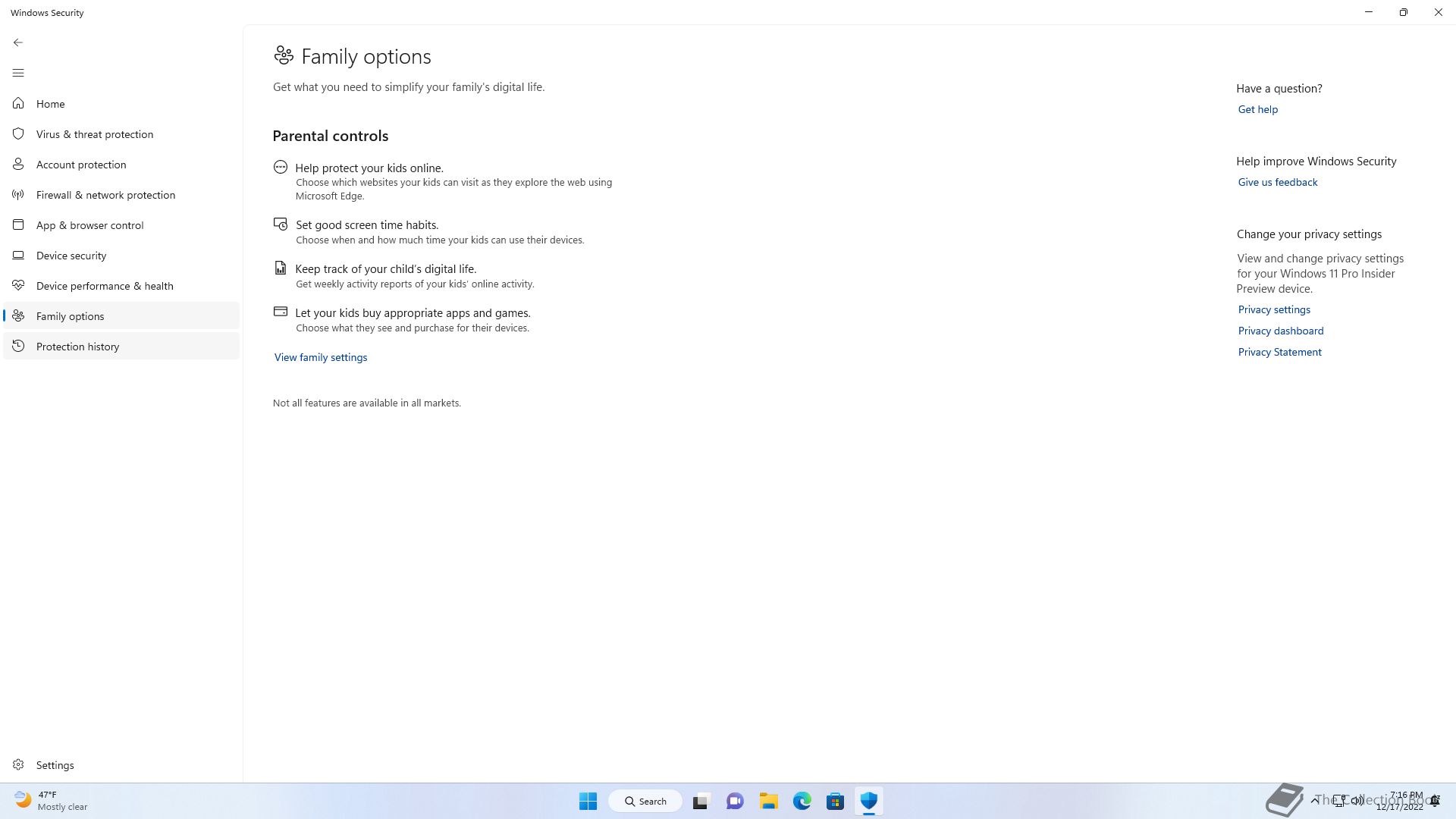Image resolution: width=1456 pixels, height=819 pixels.
Task: Go to Account protection
Action: tap(121, 165)
